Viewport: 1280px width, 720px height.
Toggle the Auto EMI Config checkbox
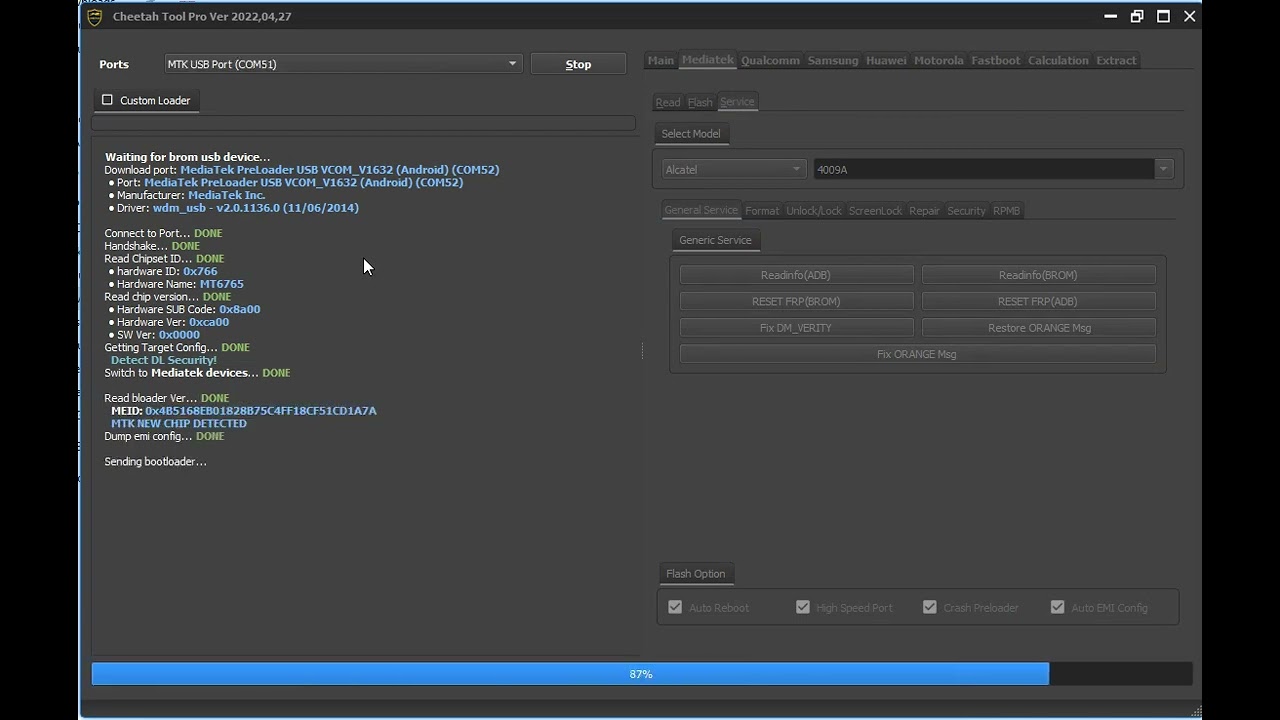coord(1058,607)
